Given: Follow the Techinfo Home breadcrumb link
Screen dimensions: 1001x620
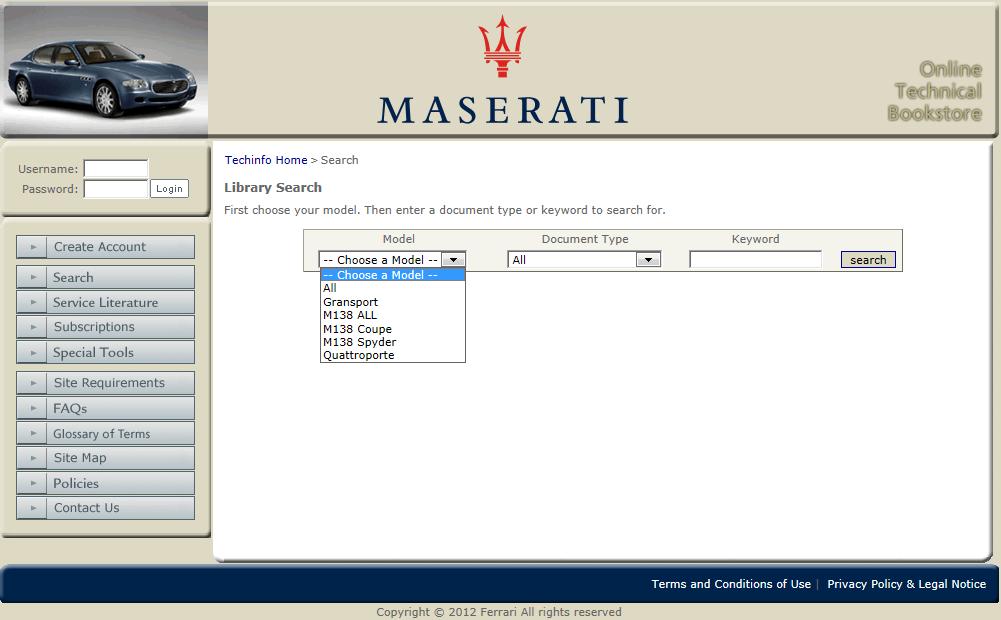Looking at the screenshot, I should (x=266, y=160).
